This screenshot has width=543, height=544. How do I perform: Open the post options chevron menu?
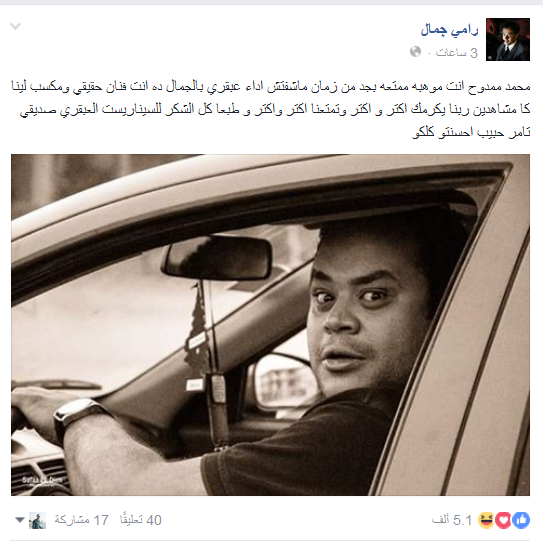[15, 26]
